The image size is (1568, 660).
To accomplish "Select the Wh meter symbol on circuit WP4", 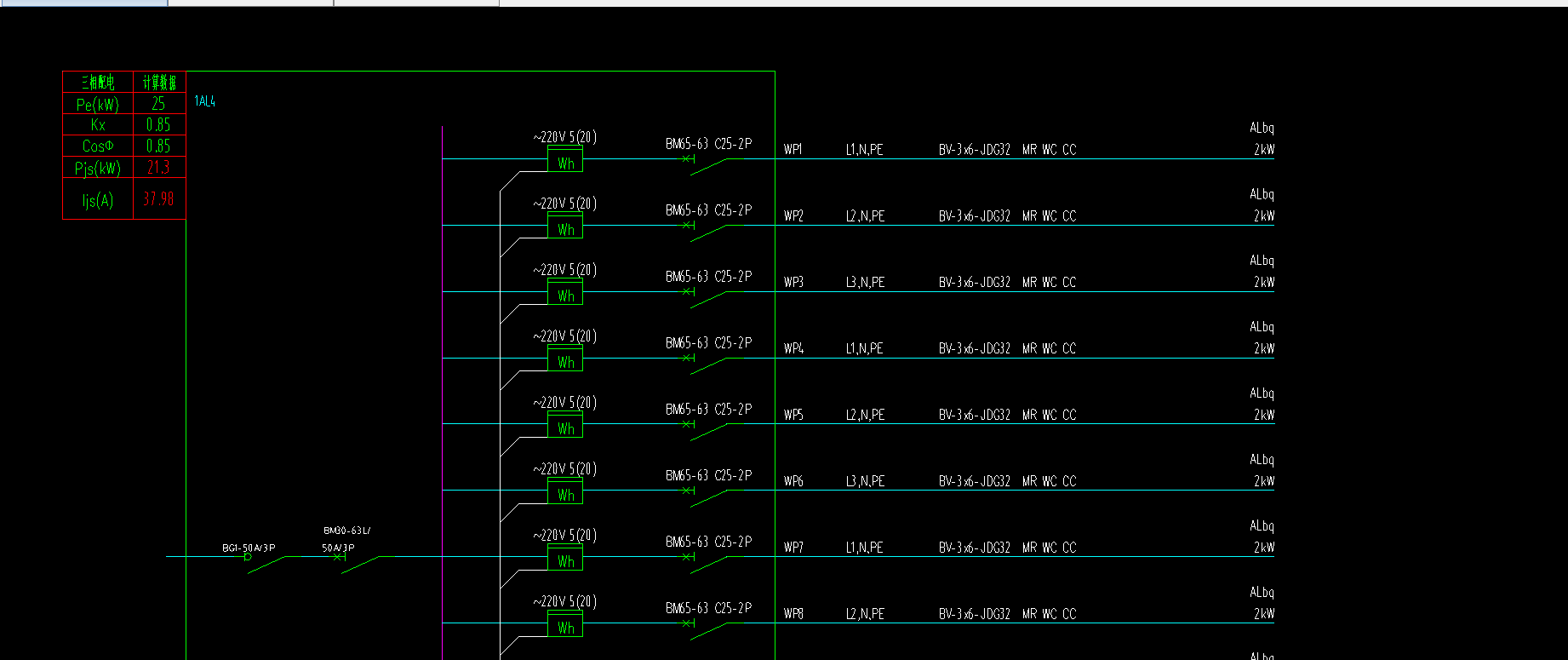I will pyautogui.click(x=565, y=358).
